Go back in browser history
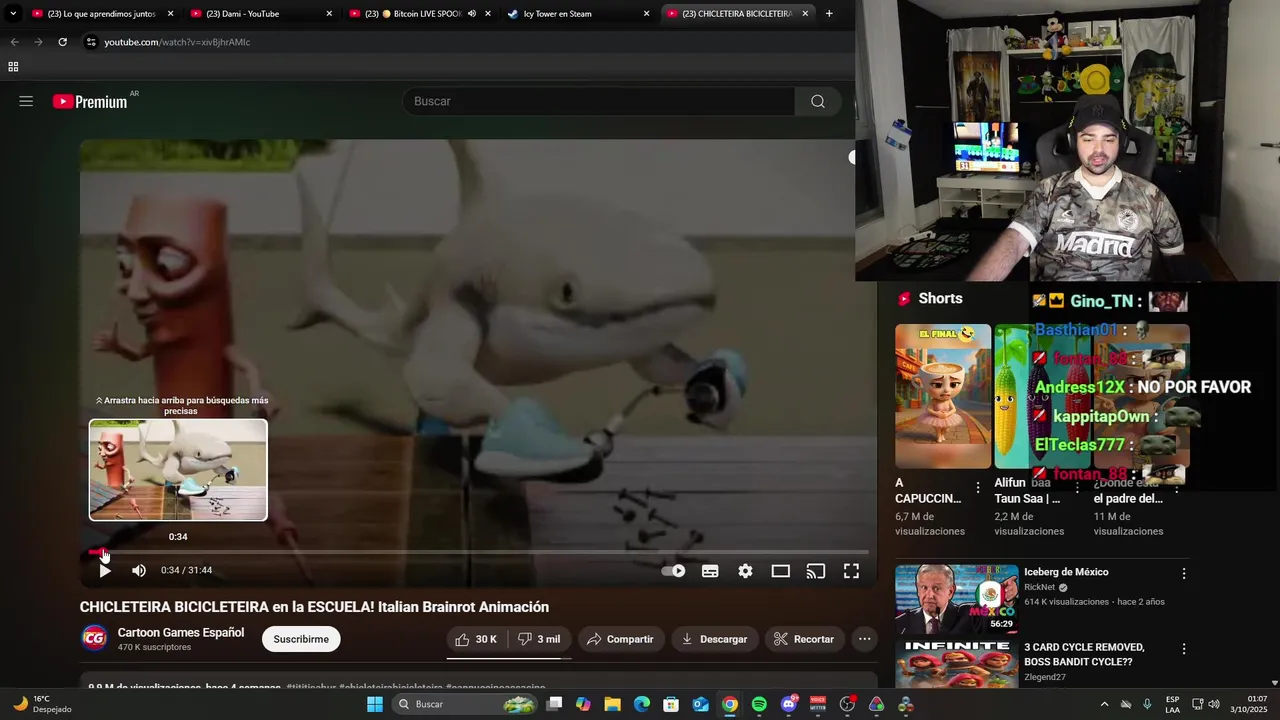The width and height of the screenshot is (1280, 720). (14, 42)
